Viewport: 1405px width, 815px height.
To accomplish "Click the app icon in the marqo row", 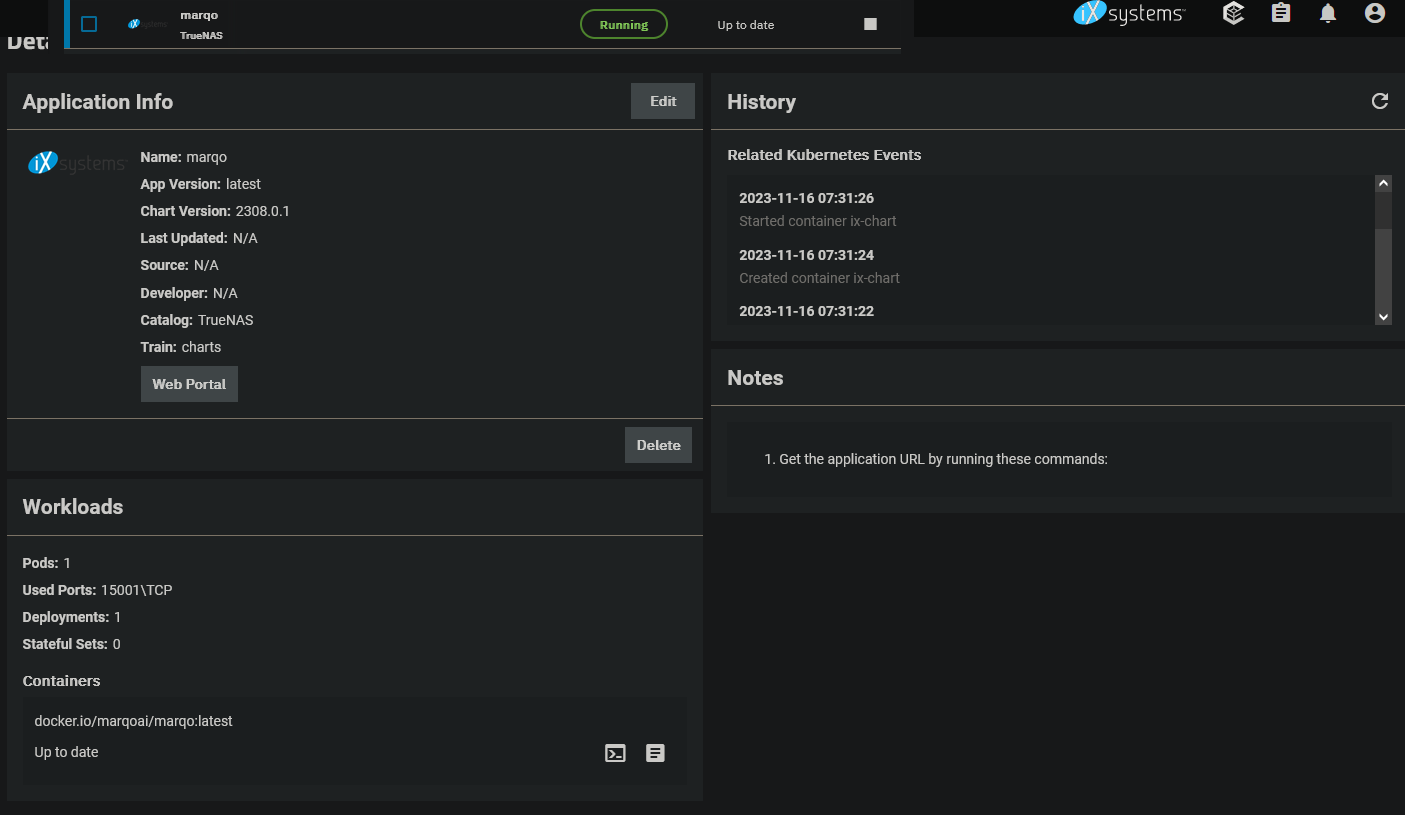I will tap(147, 24).
